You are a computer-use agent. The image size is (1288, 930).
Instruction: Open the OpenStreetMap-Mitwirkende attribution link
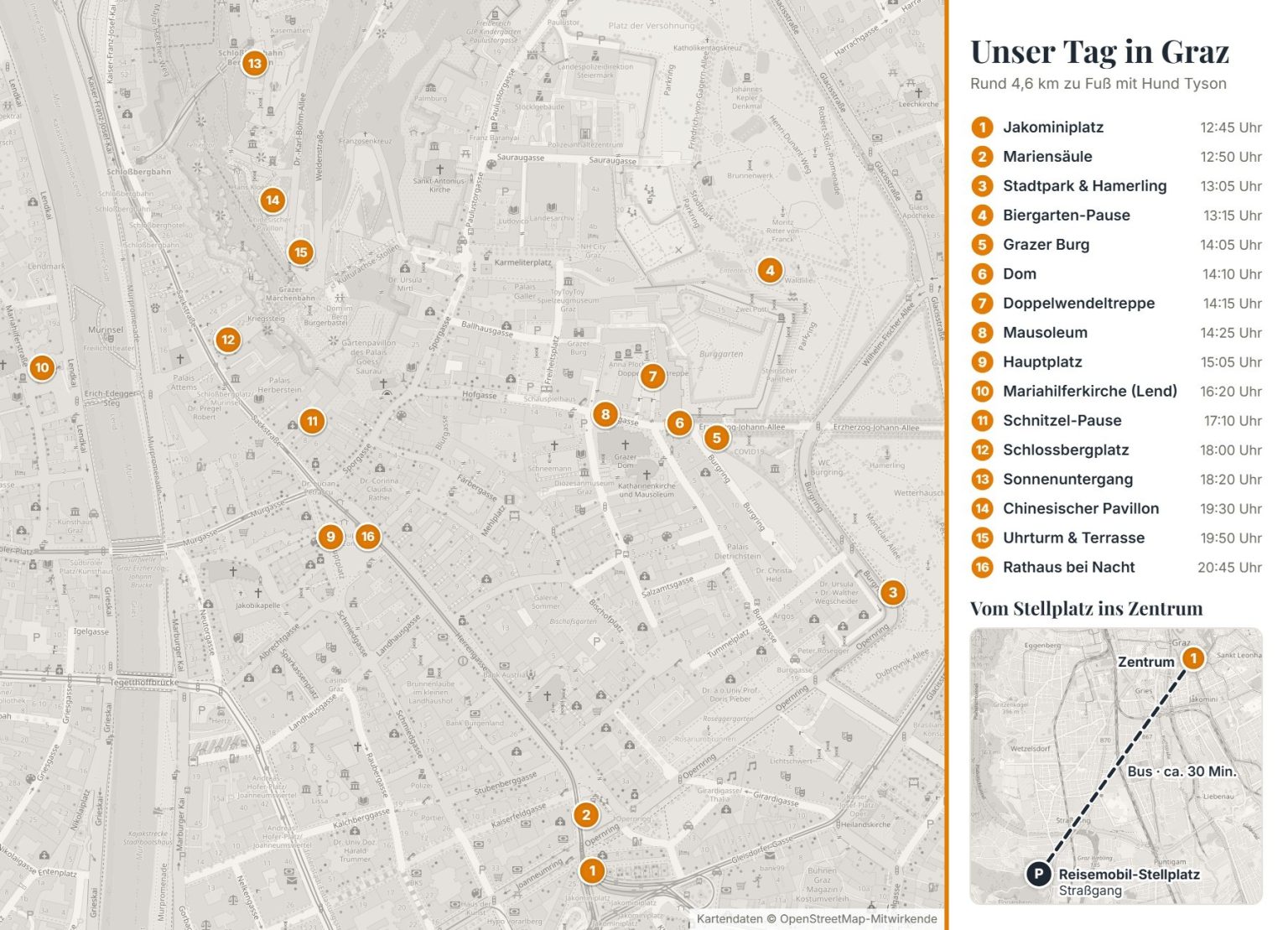coord(859,919)
